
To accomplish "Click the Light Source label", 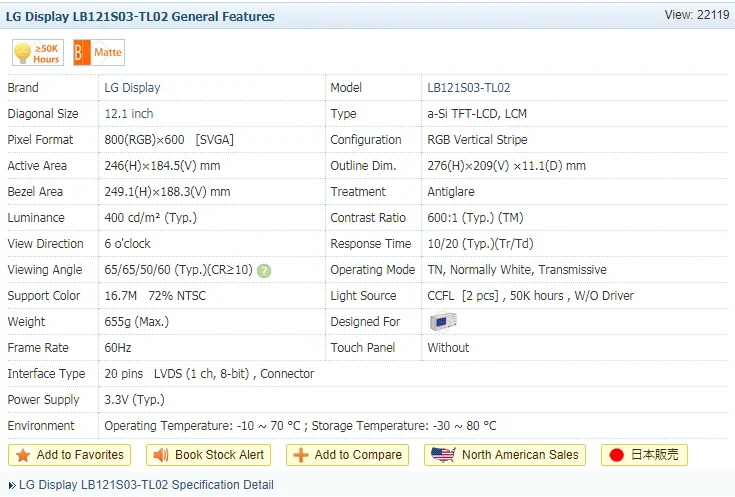I will [363, 296].
